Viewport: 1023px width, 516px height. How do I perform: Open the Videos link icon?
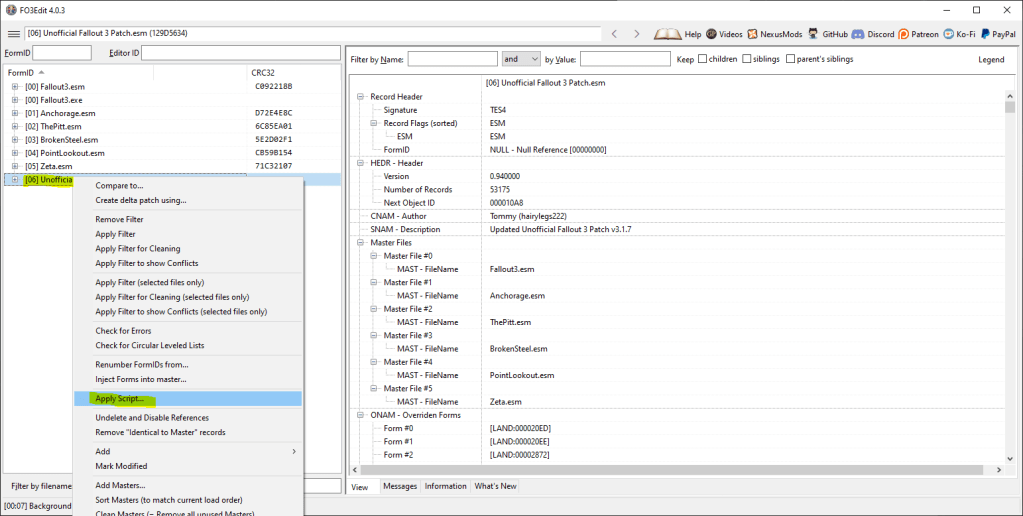[x=711, y=34]
